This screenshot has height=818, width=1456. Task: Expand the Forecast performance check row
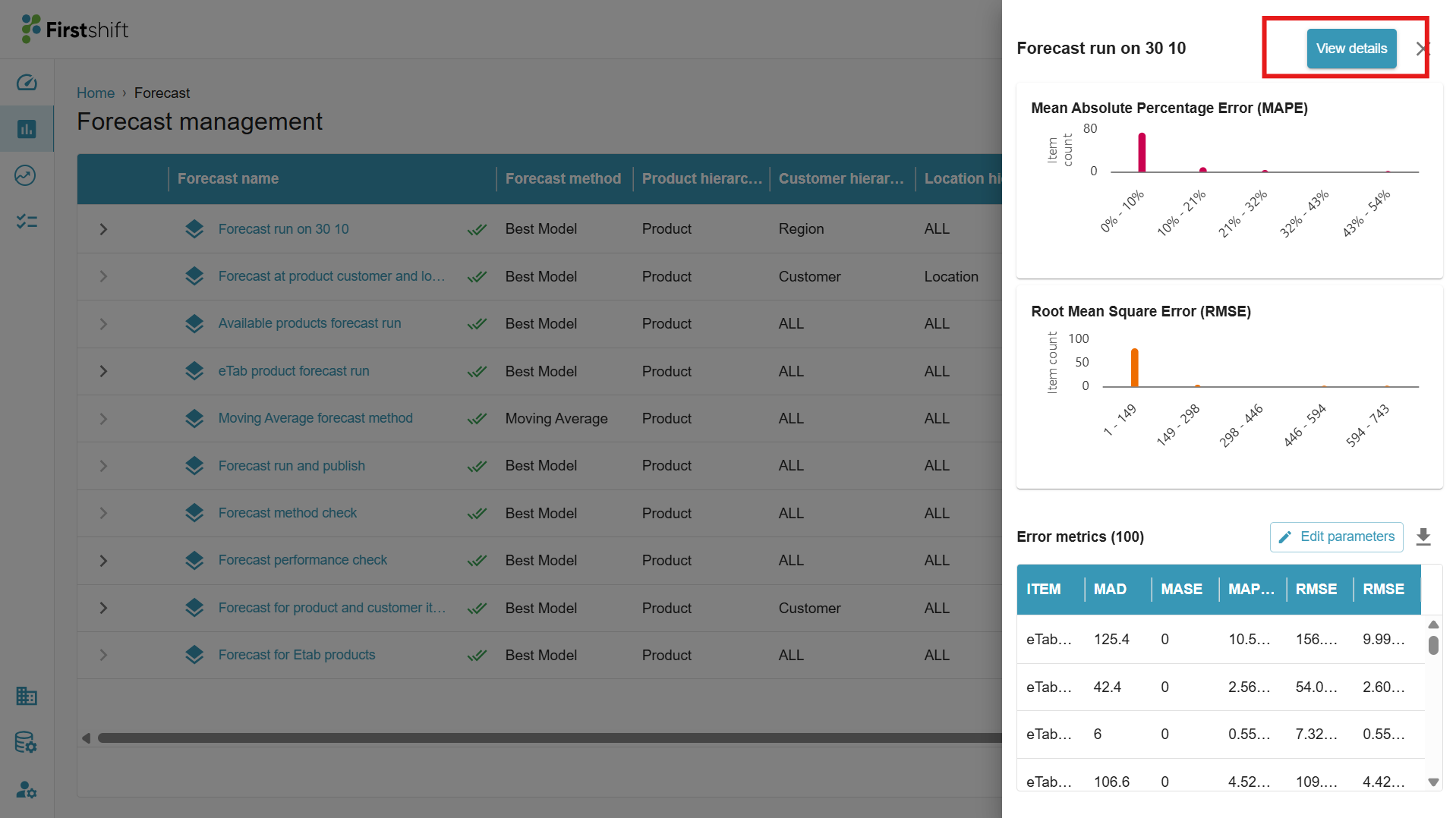103,561
